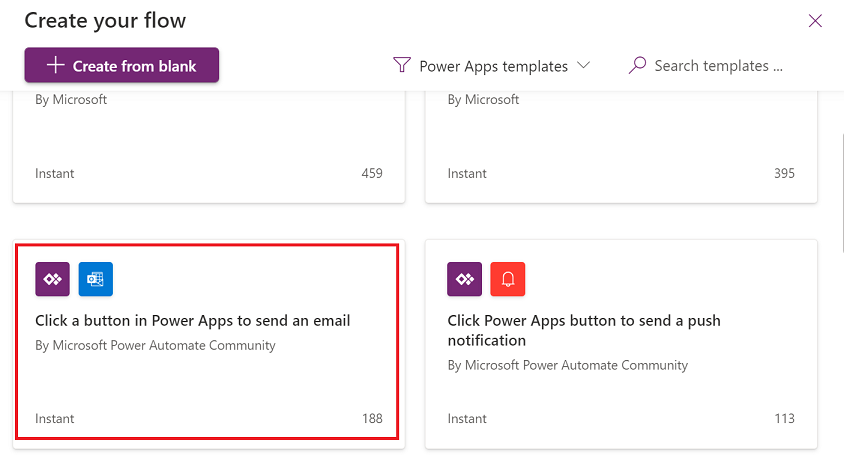Click the red bell notification icon
Viewport: 844px width, 470px height.
click(508, 279)
